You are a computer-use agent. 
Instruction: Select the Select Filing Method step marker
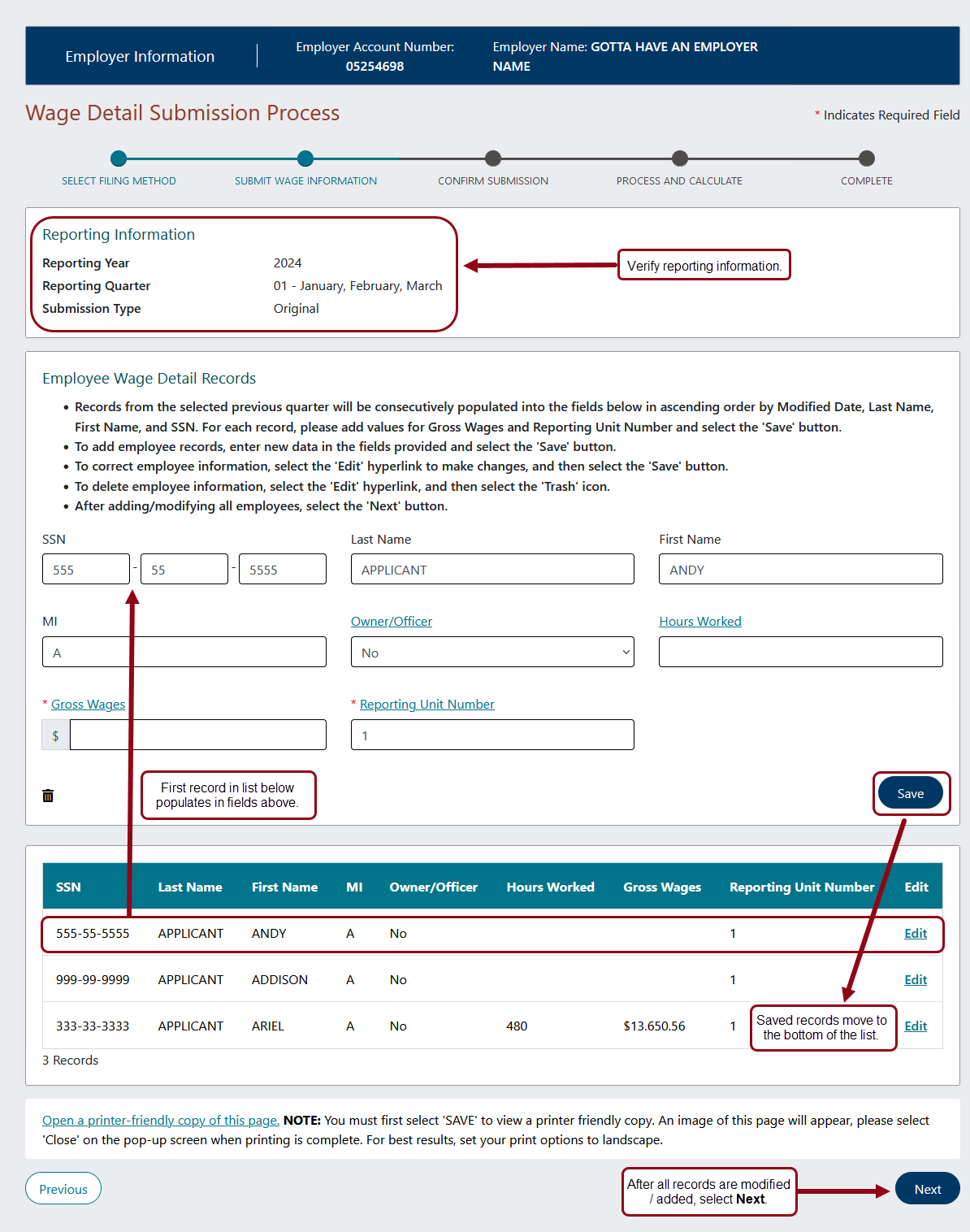[119, 159]
